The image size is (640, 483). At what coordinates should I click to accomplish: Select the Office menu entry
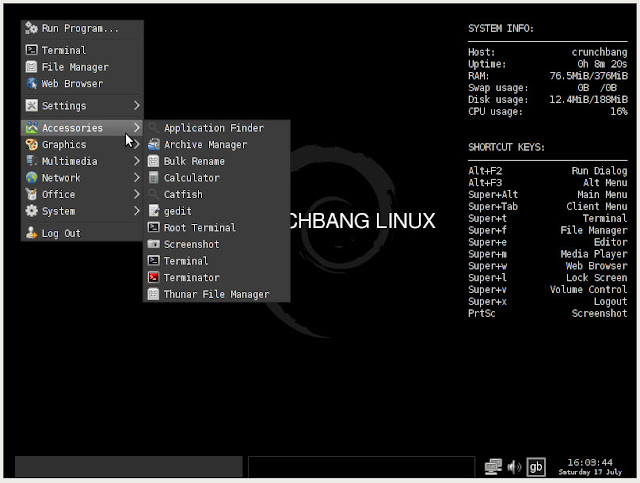point(82,194)
